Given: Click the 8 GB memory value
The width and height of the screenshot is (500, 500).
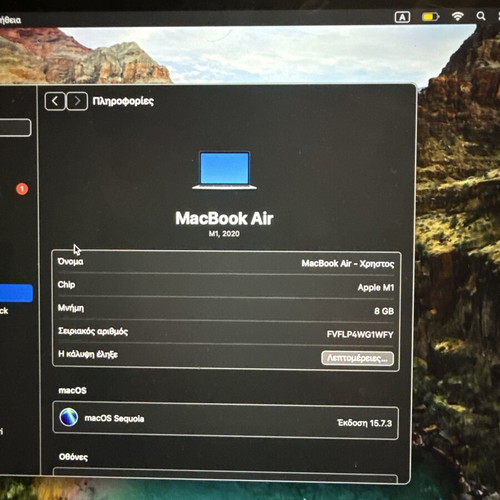Looking at the screenshot, I should [x=384, y=311].
